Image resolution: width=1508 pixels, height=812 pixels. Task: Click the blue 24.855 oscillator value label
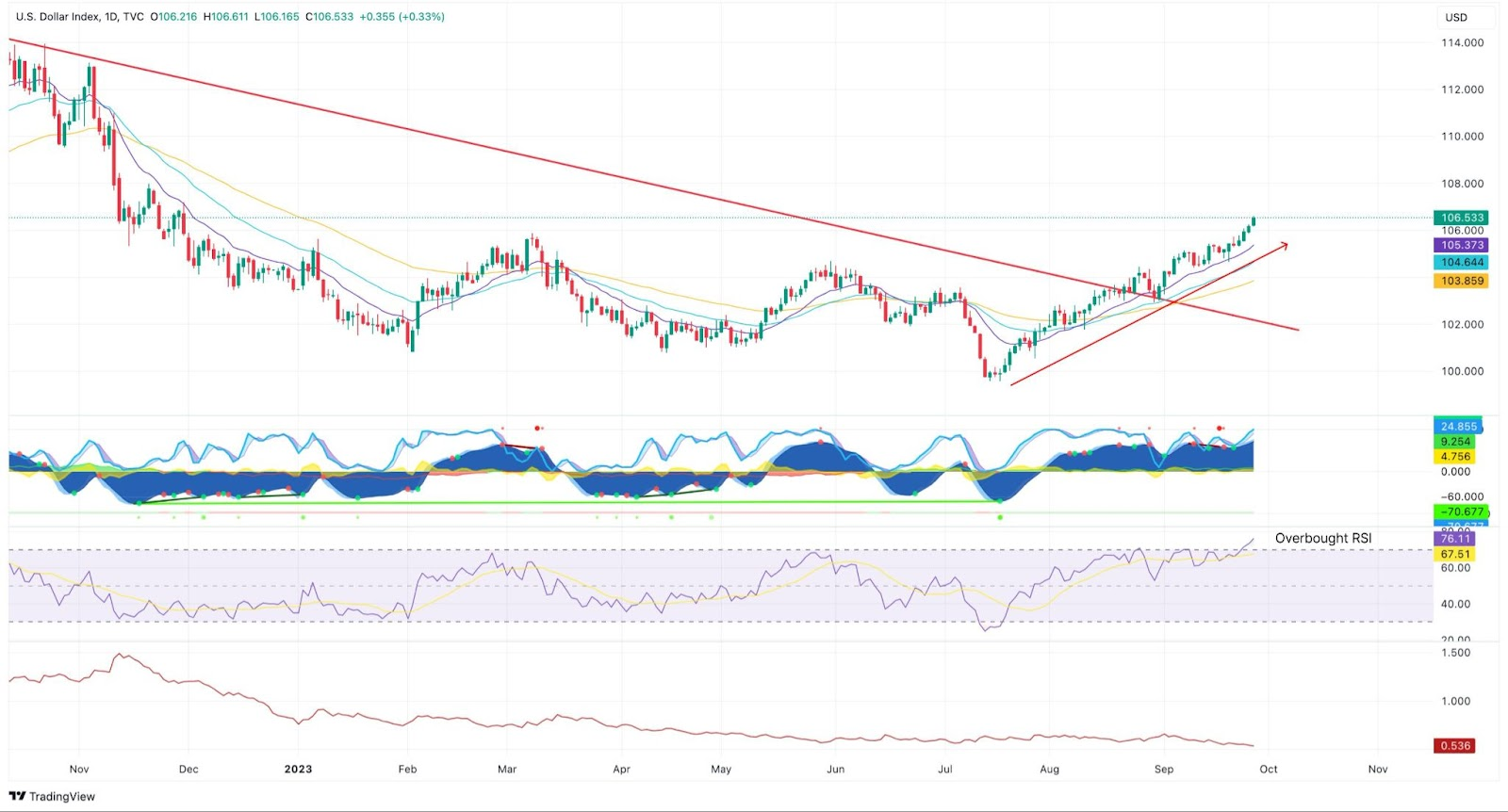coord(1458,427)
